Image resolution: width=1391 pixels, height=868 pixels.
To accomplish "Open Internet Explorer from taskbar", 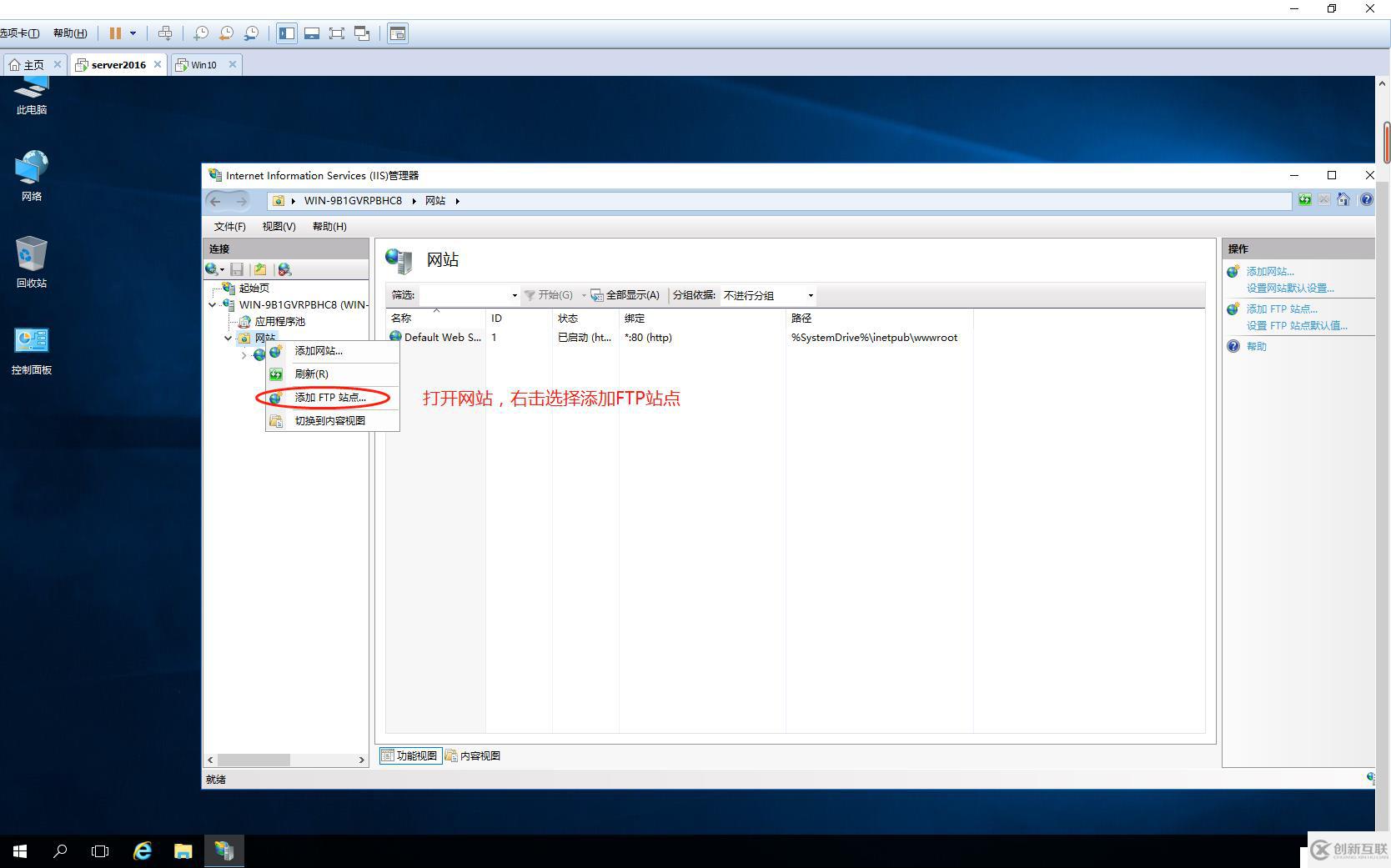I will click(143, 851).
